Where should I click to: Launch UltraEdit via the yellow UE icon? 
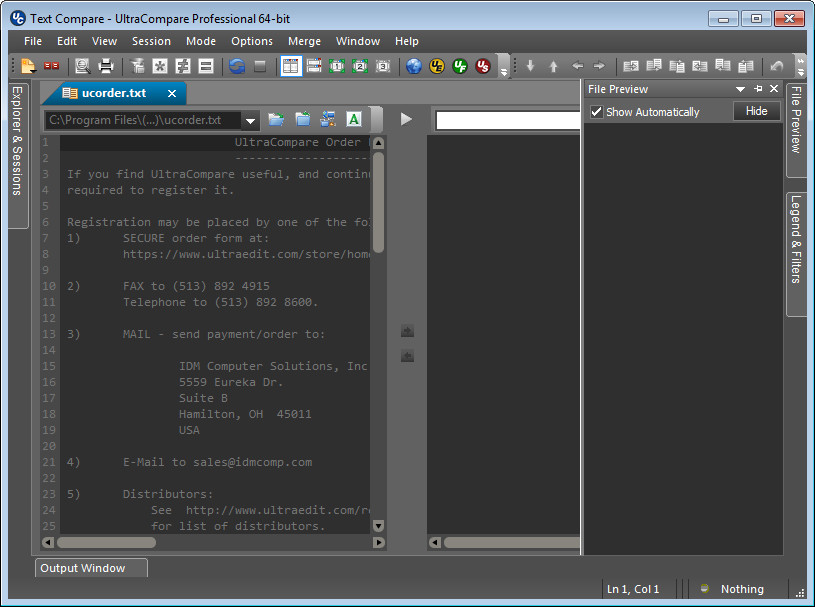pyautogui.click(x=437, y=66)
